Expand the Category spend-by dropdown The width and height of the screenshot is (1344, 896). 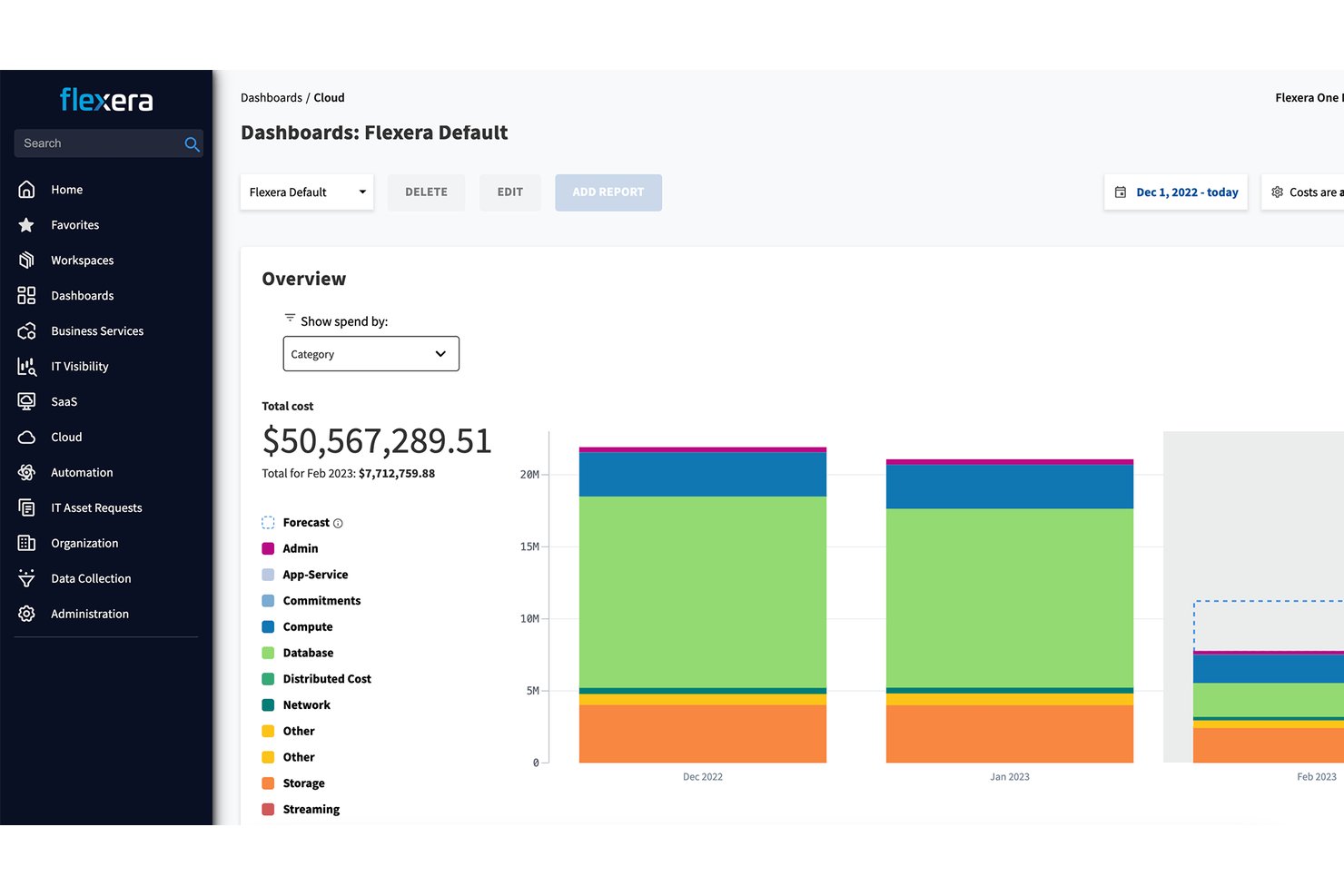pyautogui.click(x=371, y=354)
